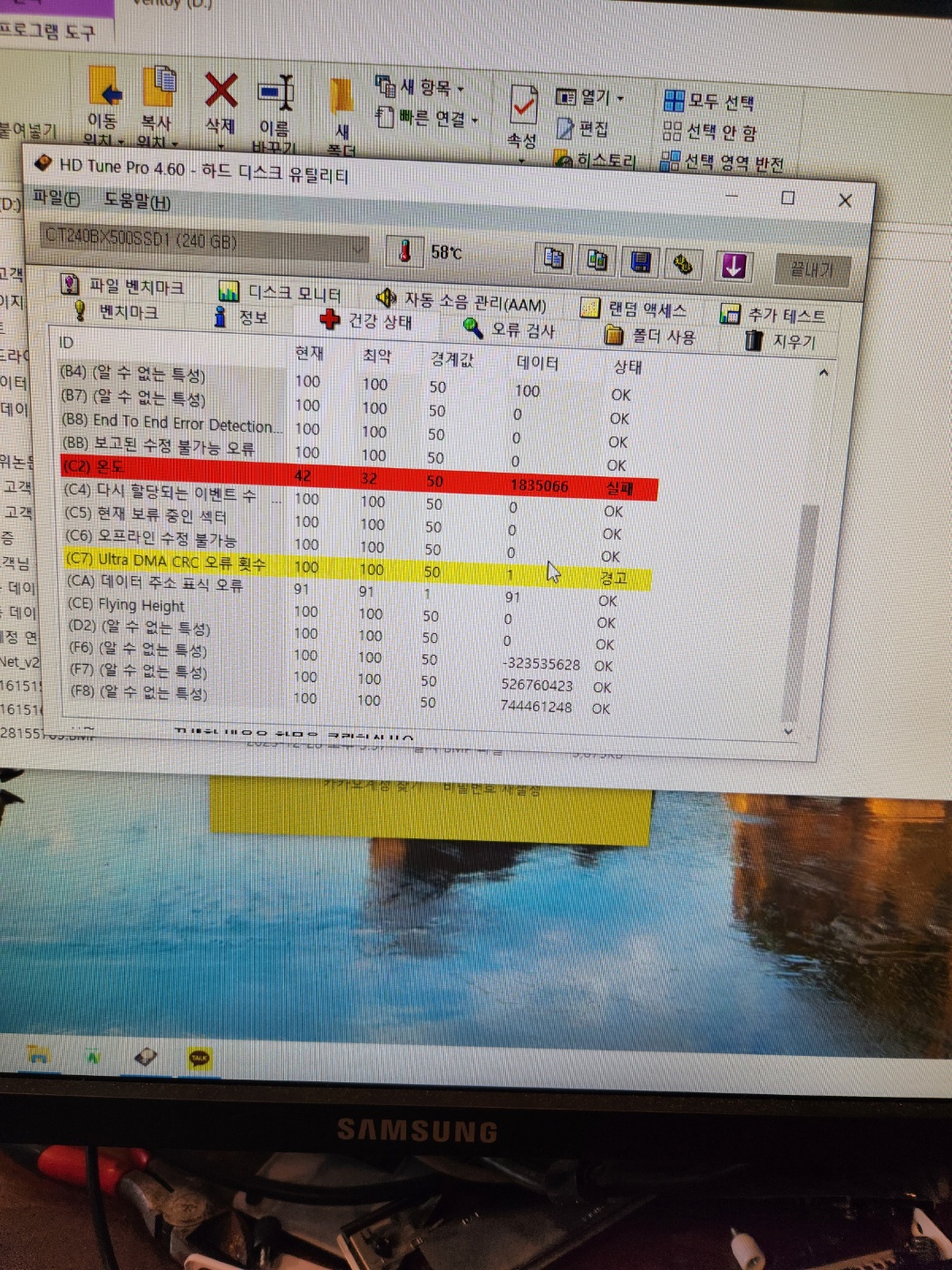
Task: Open the green W app on taskbar
Action: click(93, 1057)
